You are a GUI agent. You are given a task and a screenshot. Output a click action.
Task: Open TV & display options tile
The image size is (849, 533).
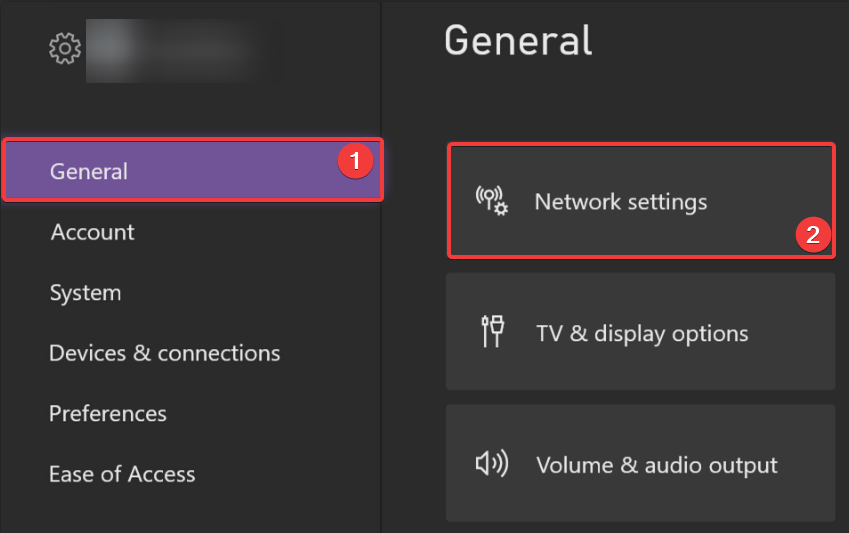tap(640, 332)
